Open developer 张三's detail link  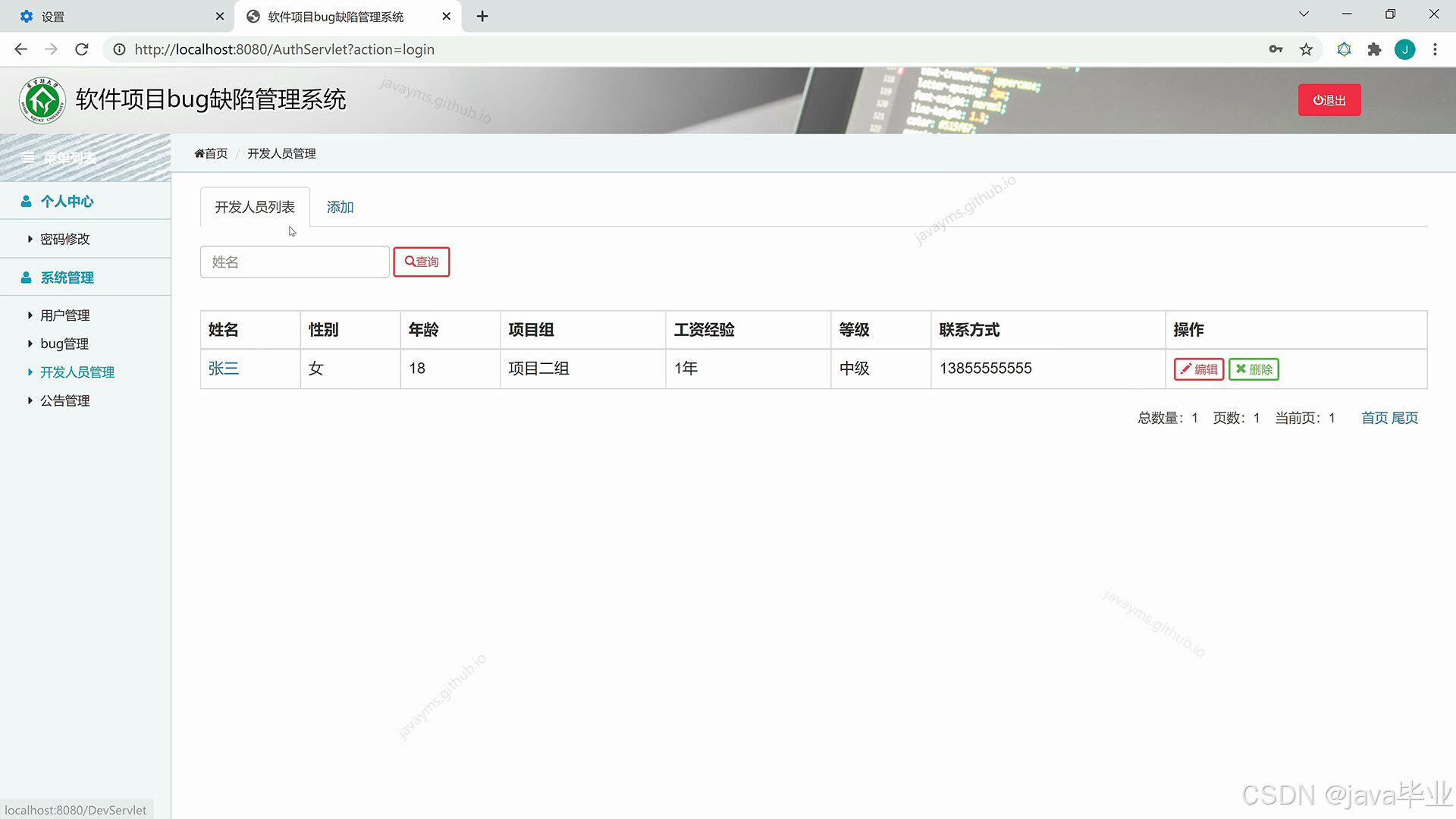(224, 369)
